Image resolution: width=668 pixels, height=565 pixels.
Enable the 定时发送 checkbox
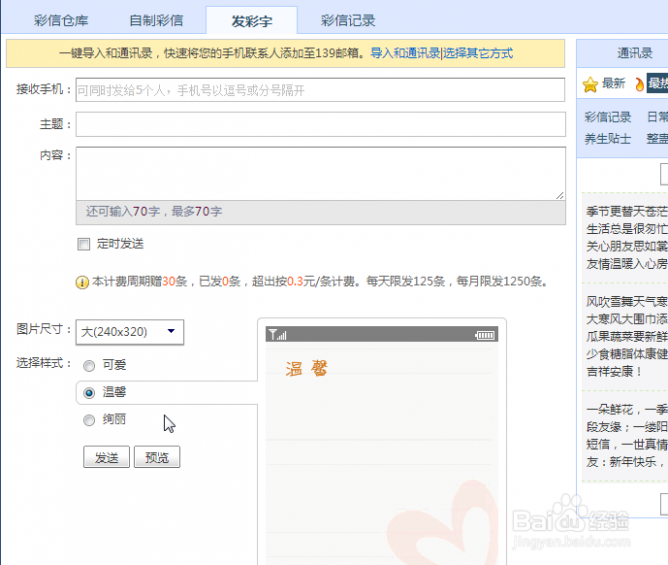(84, 244)
